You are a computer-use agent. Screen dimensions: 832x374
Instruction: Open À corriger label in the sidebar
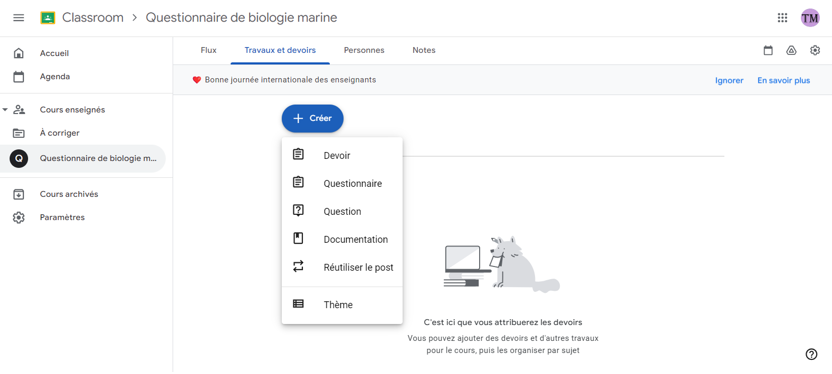(x=59, y=133)
